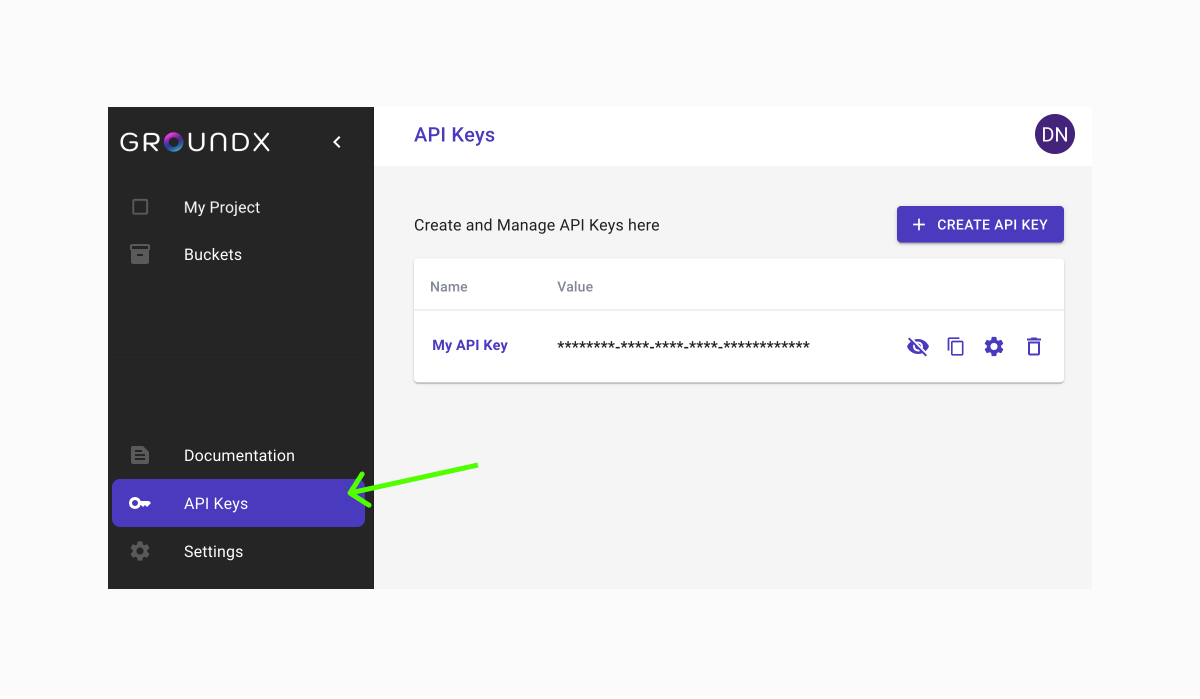Click the GroundX logo
Screen dimensions: 1200x699
194,141
